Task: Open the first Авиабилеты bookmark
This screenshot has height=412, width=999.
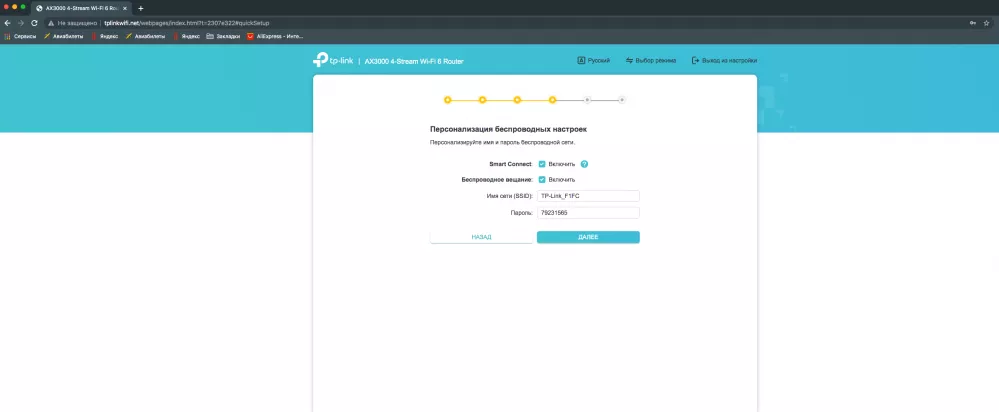Action: [64, 36]
